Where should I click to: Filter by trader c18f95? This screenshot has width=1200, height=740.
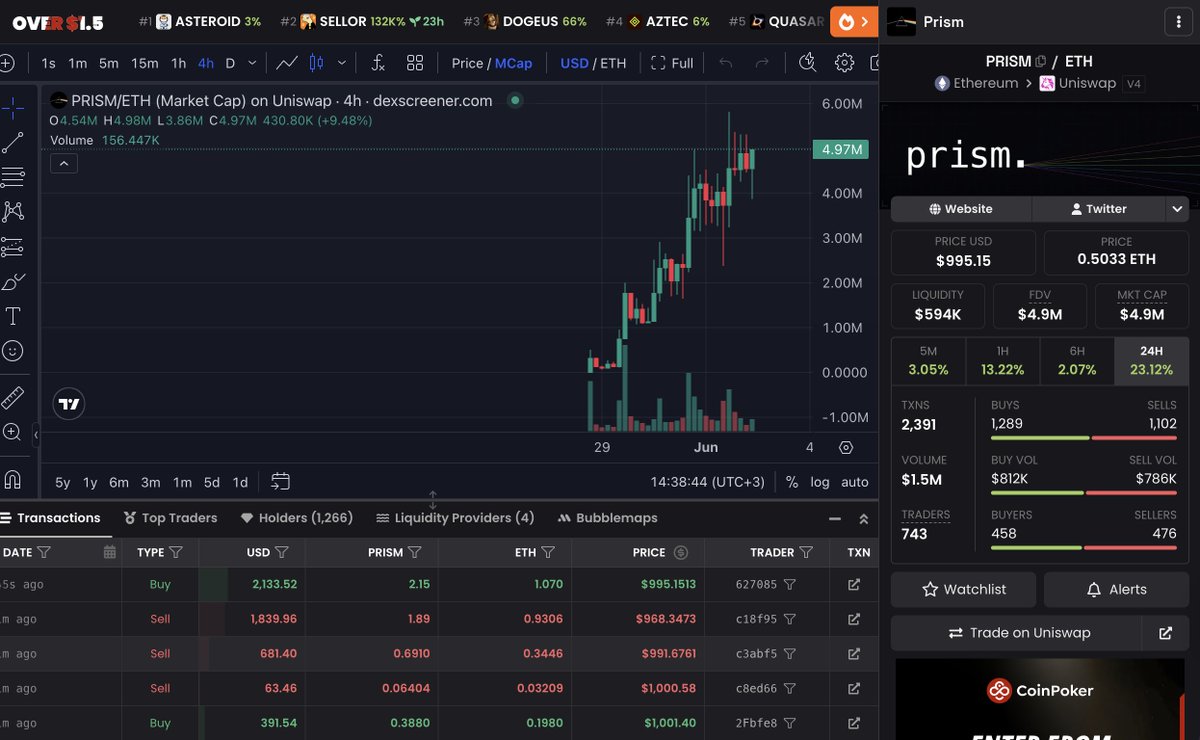[790, 619]
